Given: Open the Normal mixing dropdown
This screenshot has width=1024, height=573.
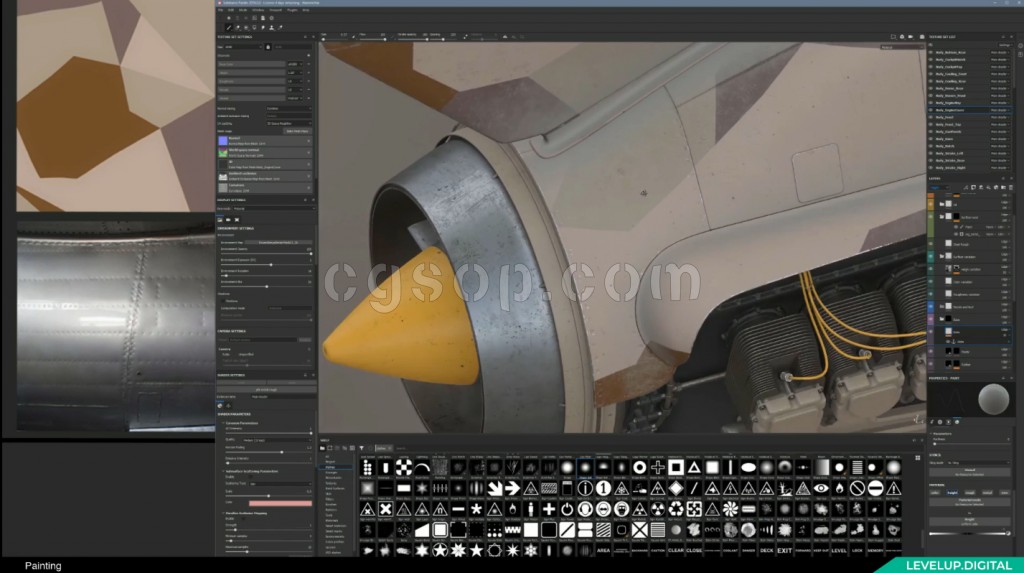Looking at the screenshot, I should pyautogui.click(x=289, y=108).
